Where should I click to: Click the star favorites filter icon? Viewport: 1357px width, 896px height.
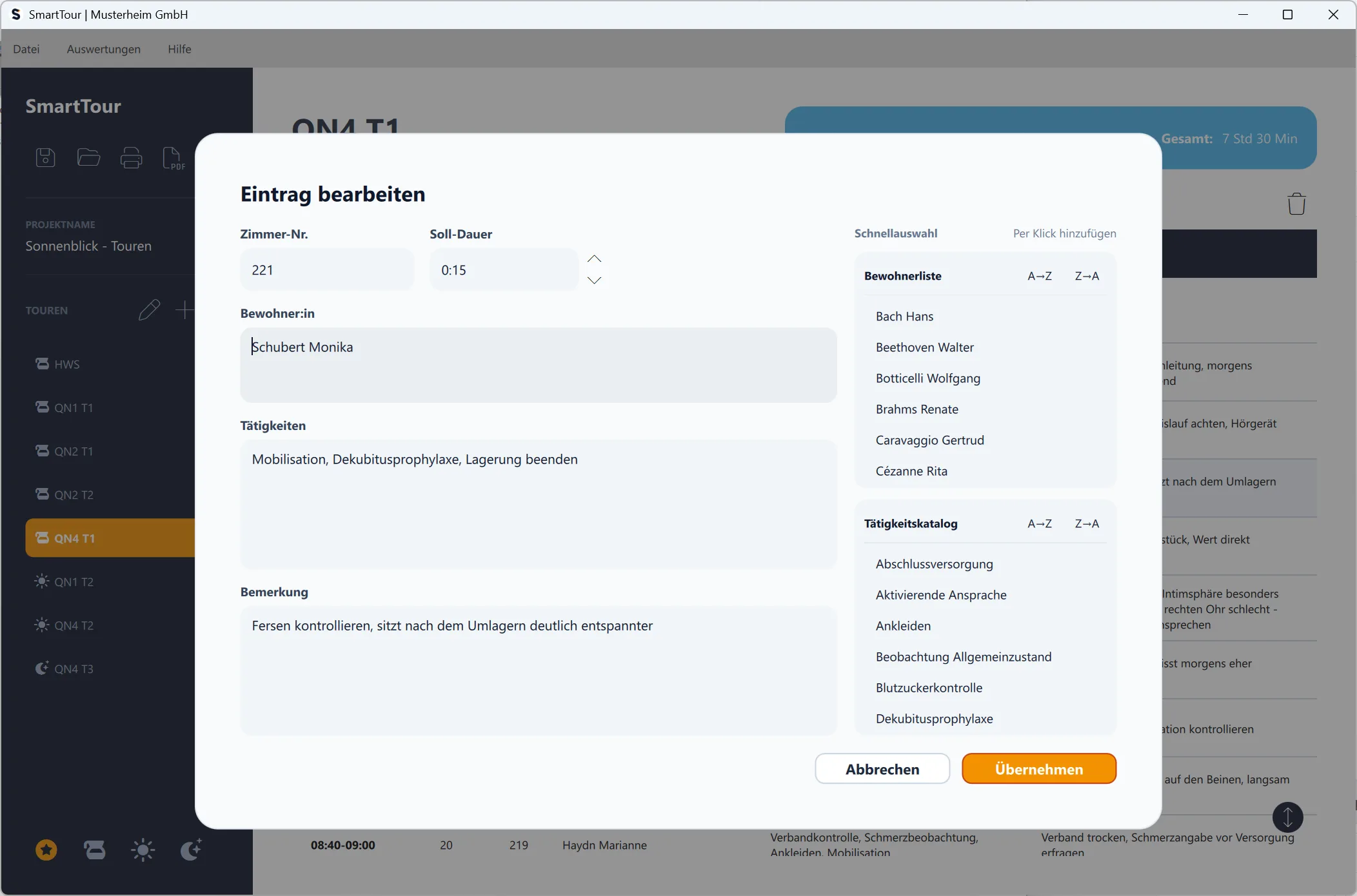click(x=46, y=850)
